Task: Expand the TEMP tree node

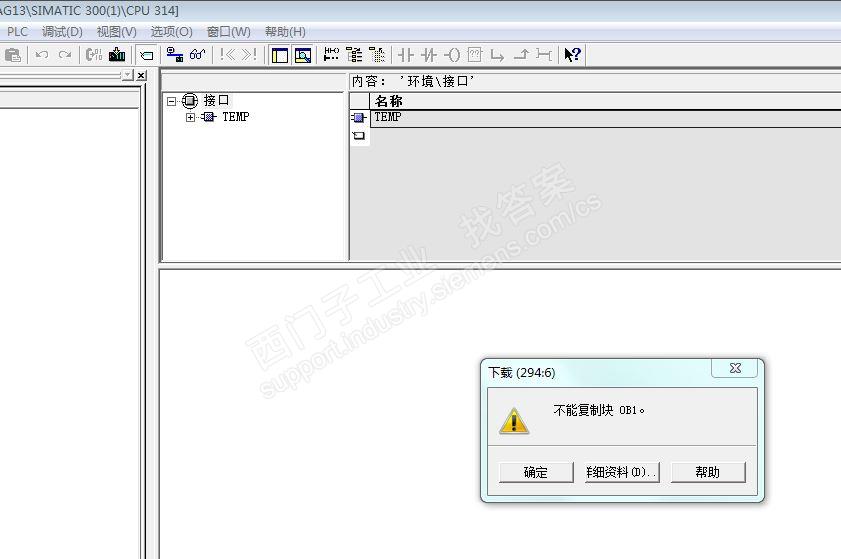Action: (190, 117)
